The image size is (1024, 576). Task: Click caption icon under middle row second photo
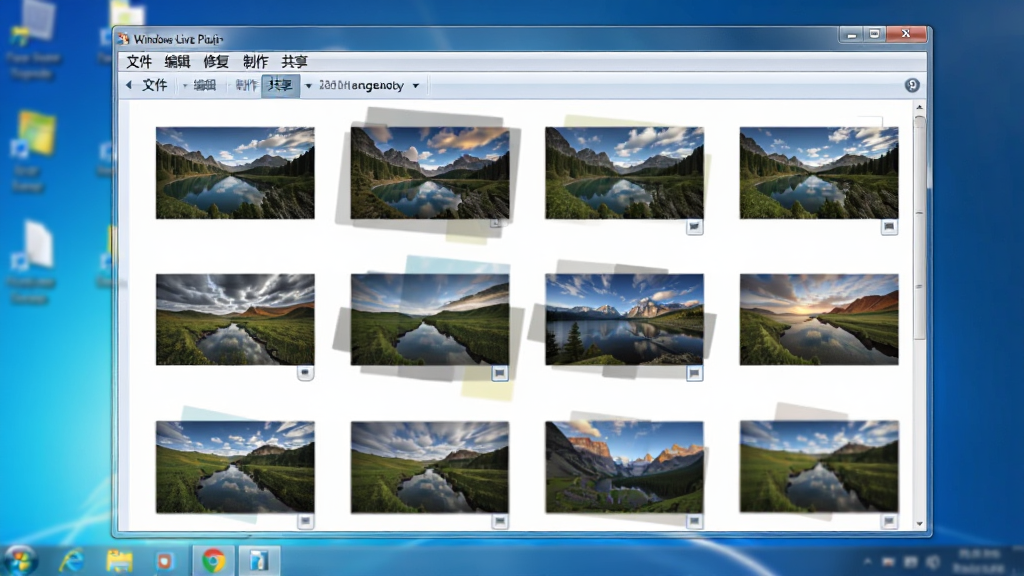tap(500, 373)
